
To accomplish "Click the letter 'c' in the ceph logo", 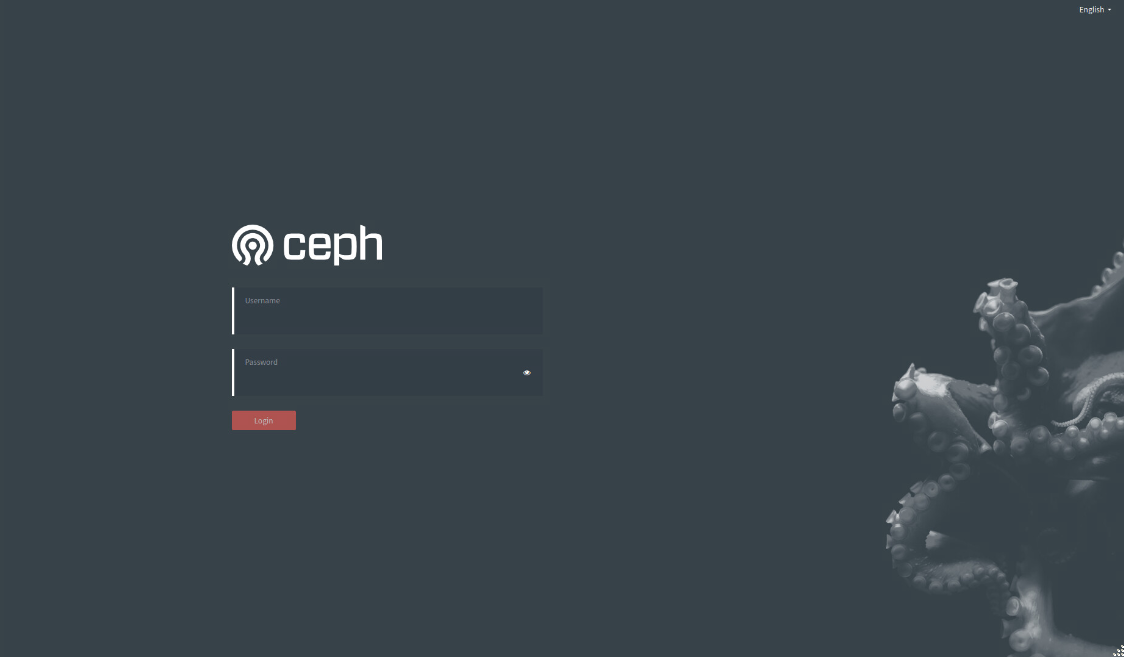I will pos(295,249).
